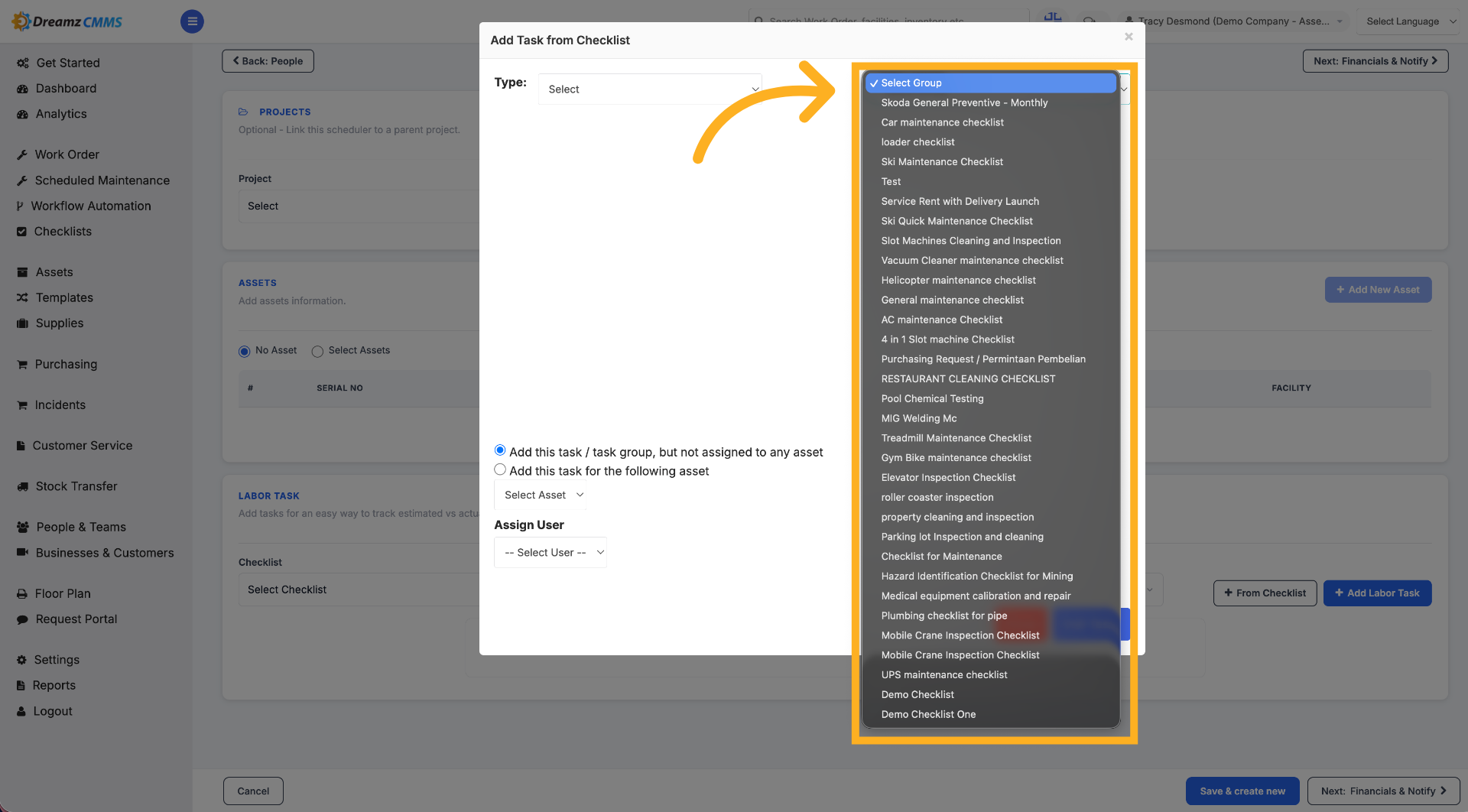Open Analytics from the sidebar
1468x812 pixels.
point(61,114)
